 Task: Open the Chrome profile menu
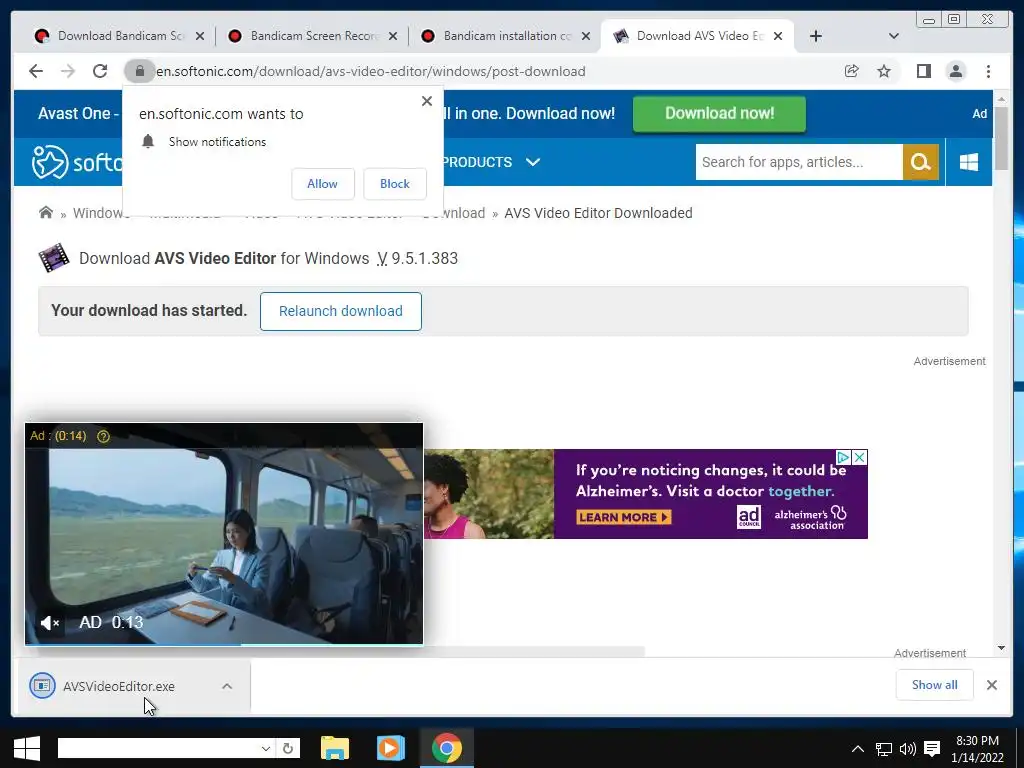(x=956, y=71)
